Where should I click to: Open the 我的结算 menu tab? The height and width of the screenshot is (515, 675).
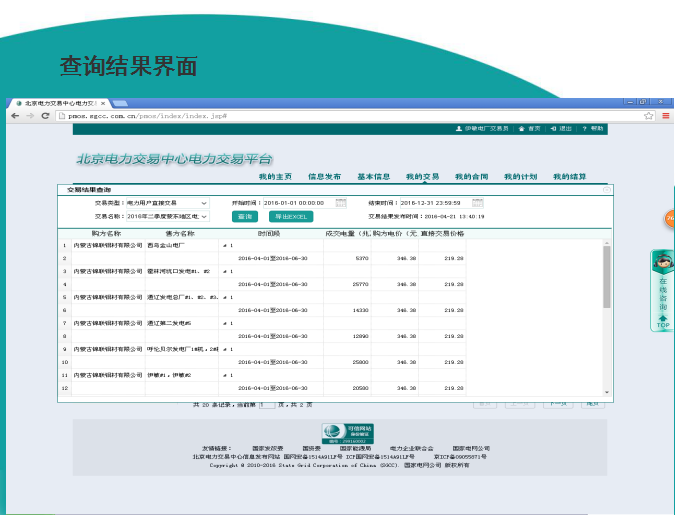point(570,176)
